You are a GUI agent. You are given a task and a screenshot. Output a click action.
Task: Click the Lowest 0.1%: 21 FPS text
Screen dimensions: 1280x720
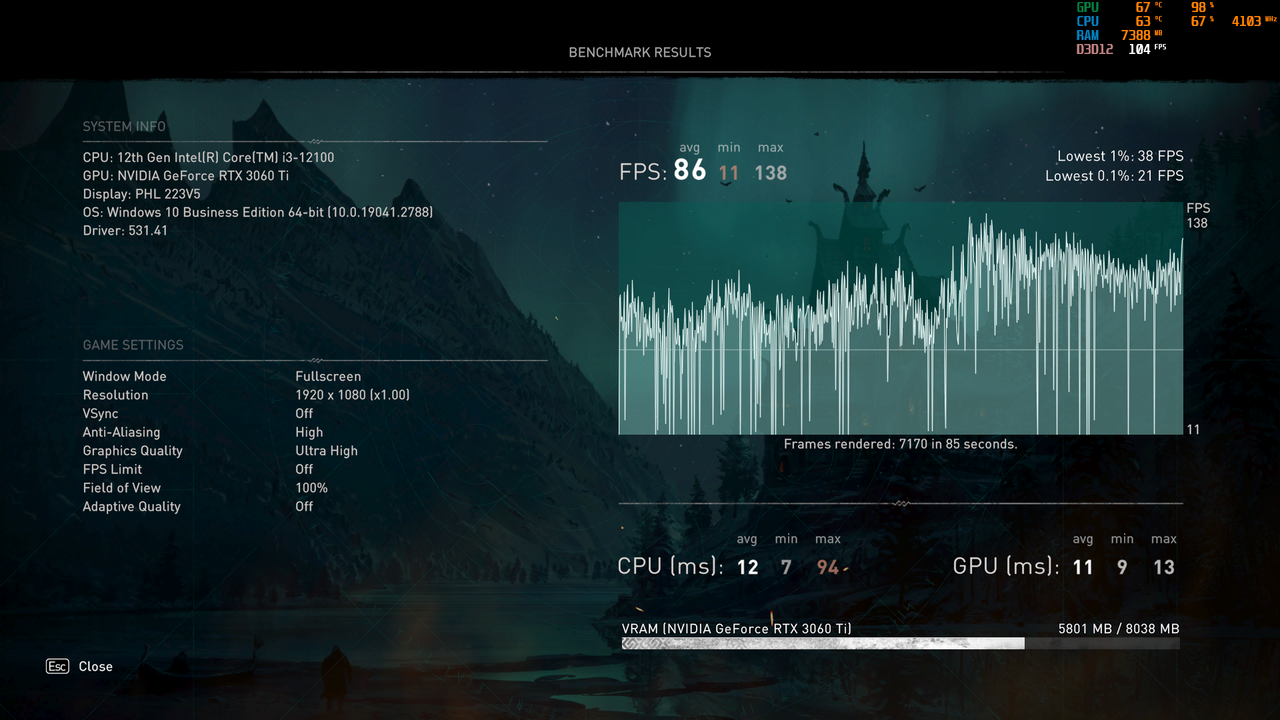pos(1114,176)
